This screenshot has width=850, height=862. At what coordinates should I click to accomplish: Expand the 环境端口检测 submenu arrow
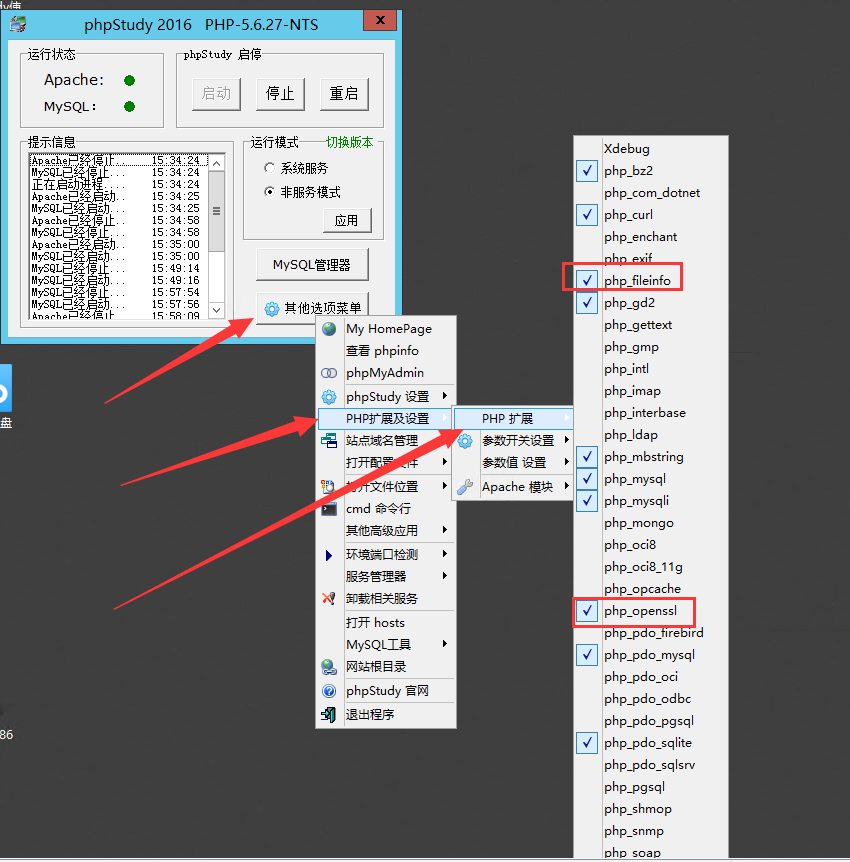click(445, 554)
